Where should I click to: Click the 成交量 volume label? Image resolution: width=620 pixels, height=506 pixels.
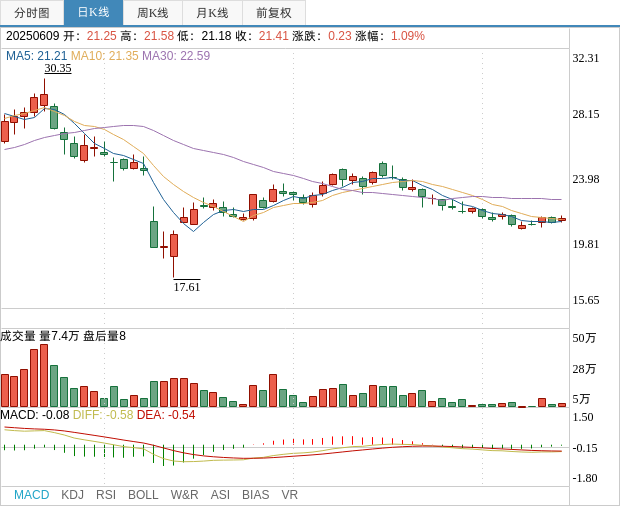coord(18,336)
